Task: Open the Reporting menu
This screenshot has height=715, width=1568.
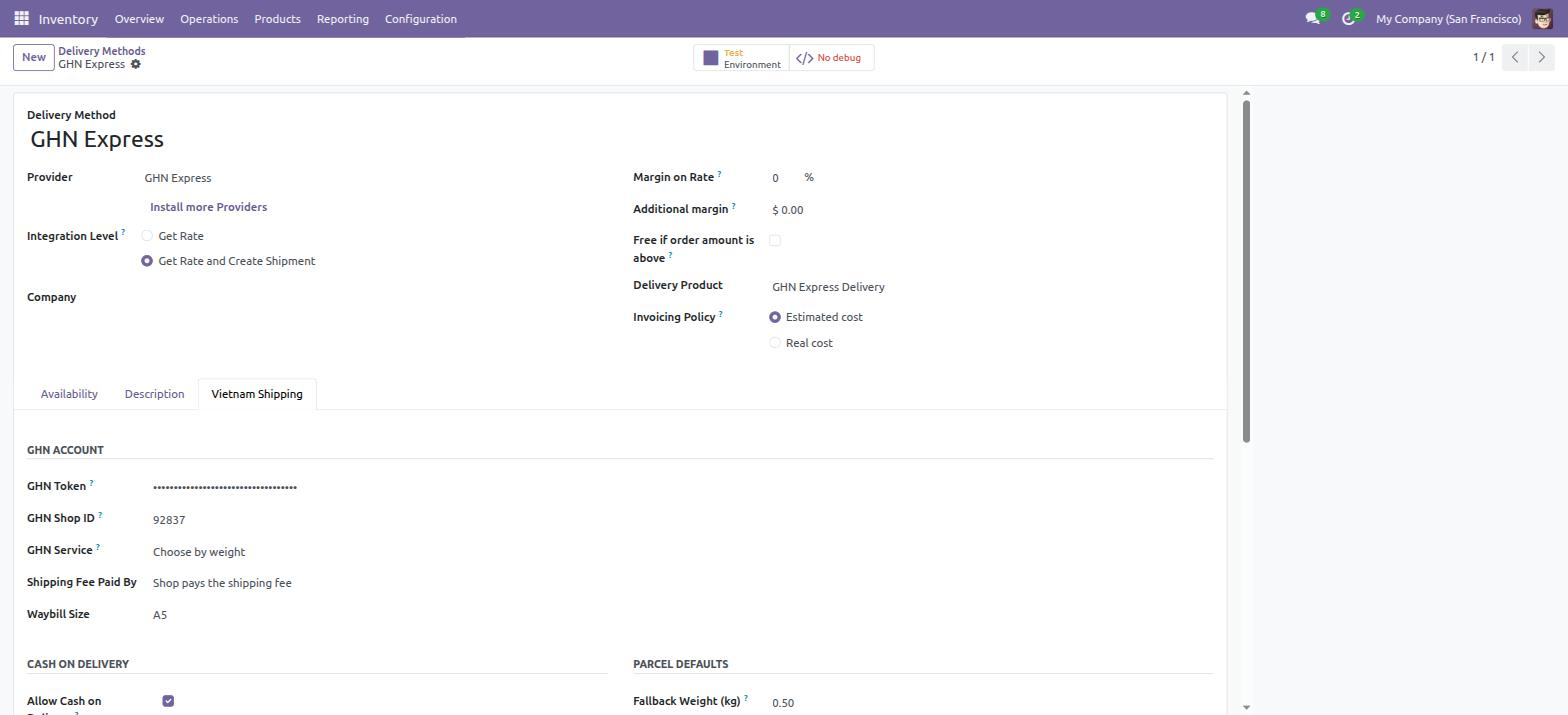Action: 342,19
